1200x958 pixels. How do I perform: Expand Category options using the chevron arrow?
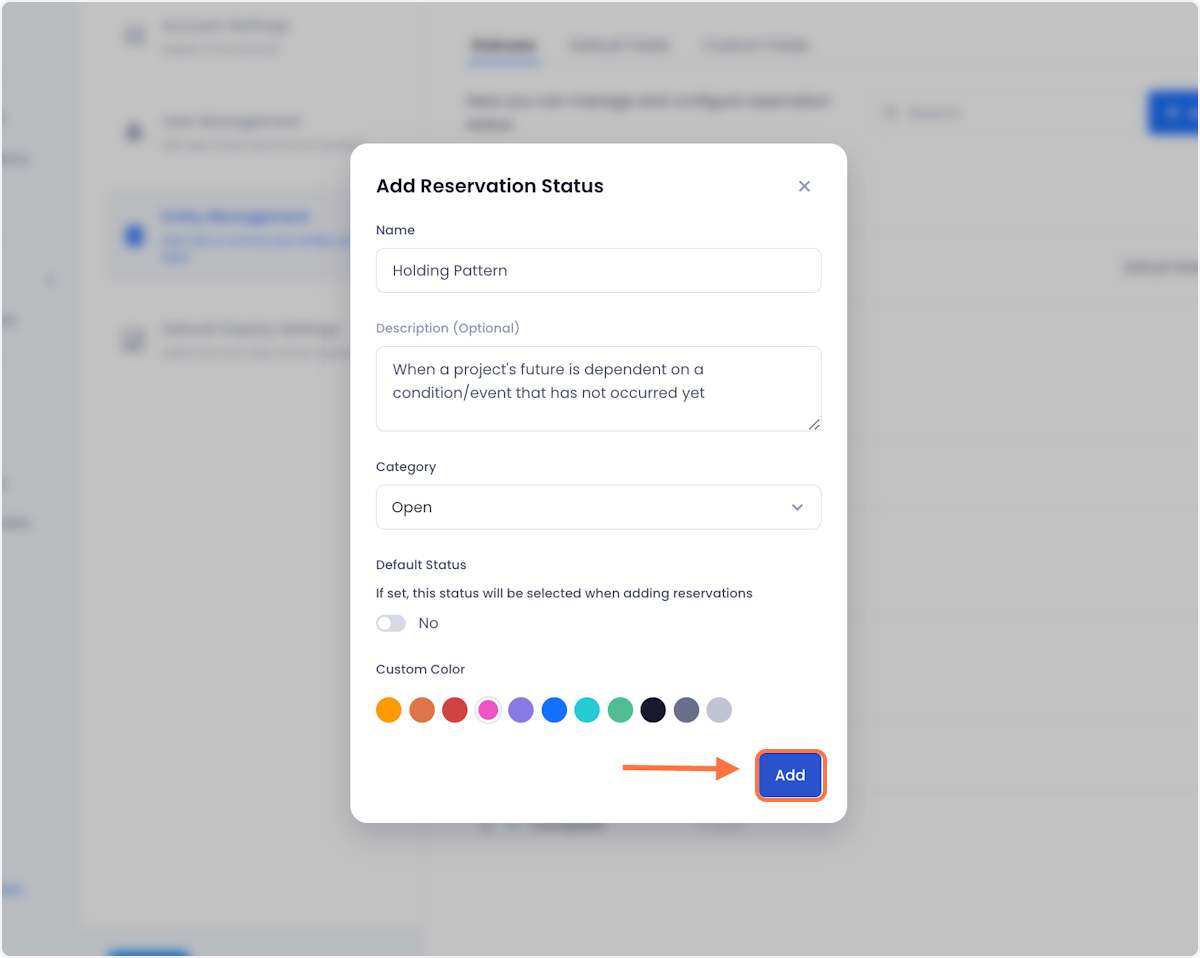click(x=797, y=507)
